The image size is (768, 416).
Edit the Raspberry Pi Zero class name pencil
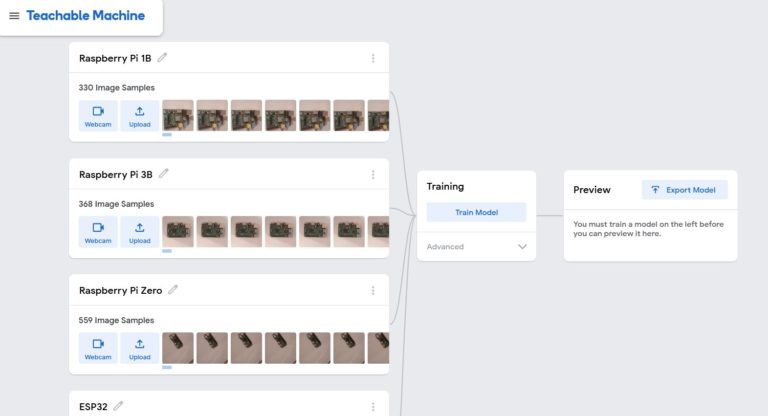pos(173,290)
